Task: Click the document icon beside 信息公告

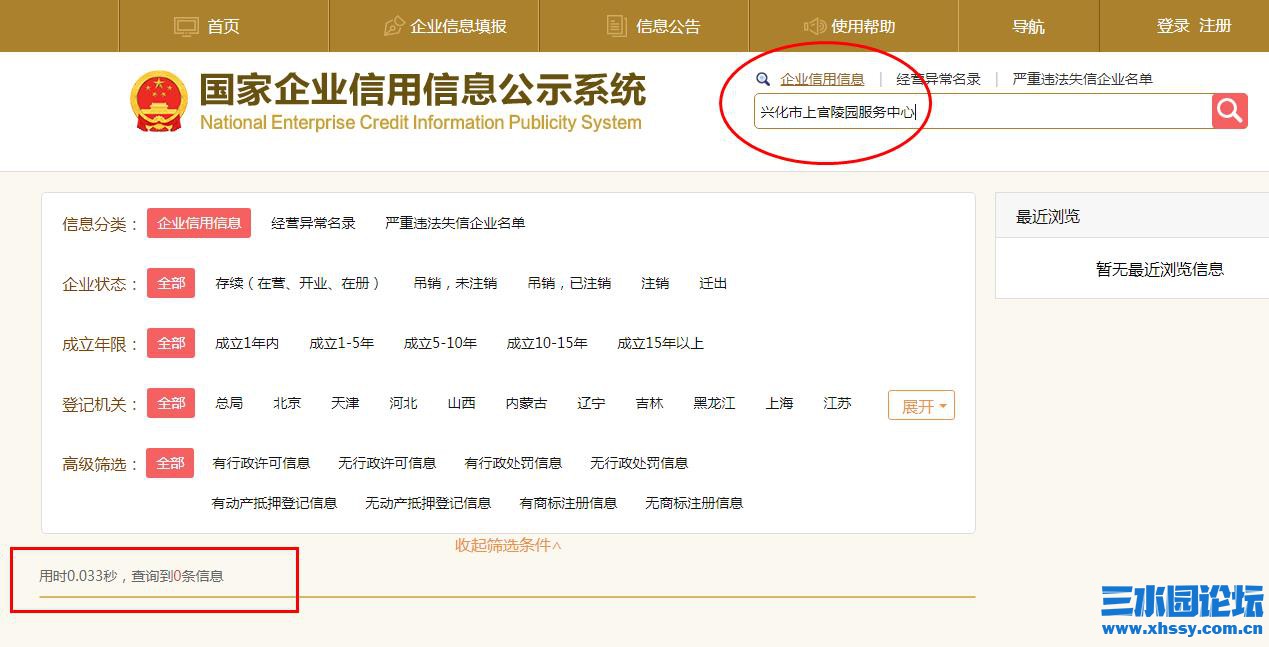Action: coord(617,26)
